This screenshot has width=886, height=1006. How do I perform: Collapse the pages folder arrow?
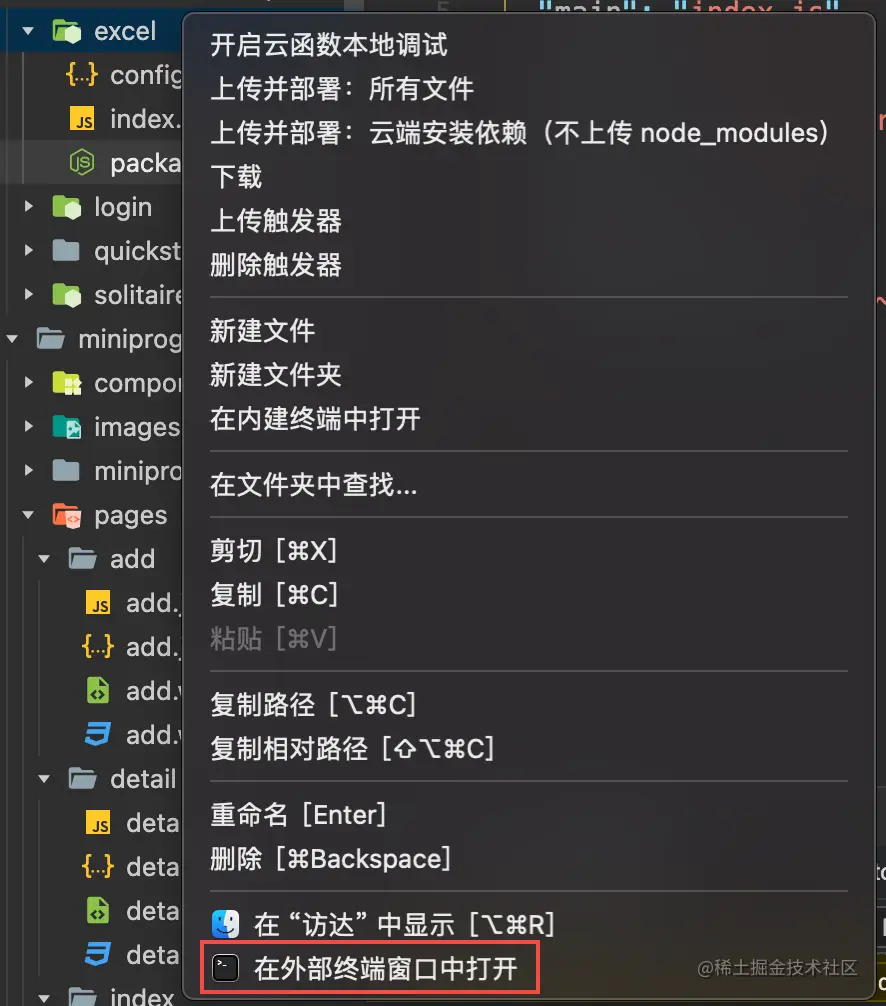tap(28, 515)
